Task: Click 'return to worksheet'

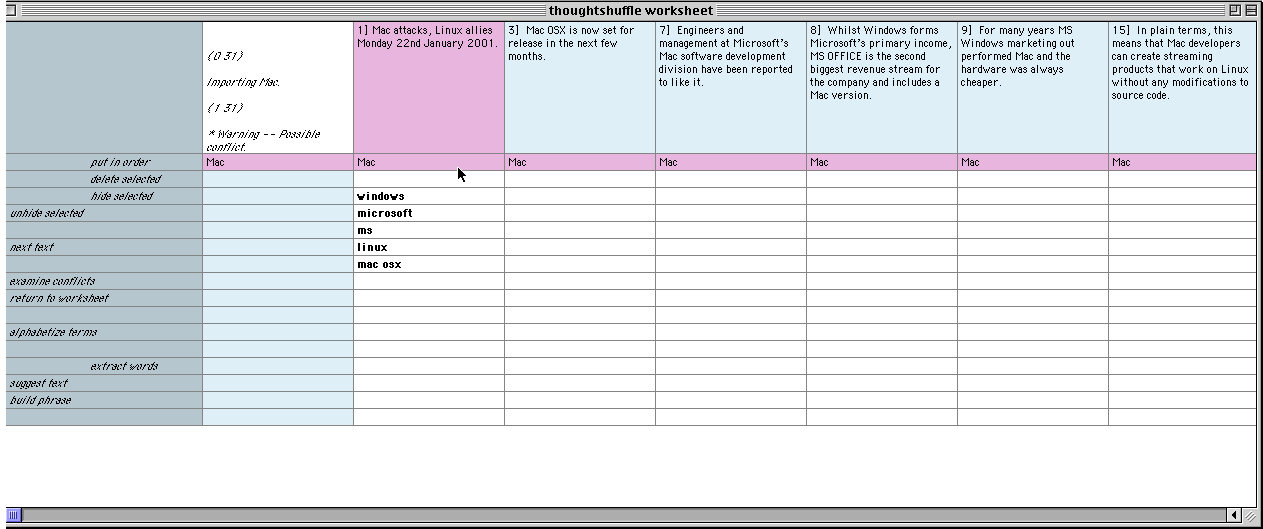Action: click(x=59, y=298)
